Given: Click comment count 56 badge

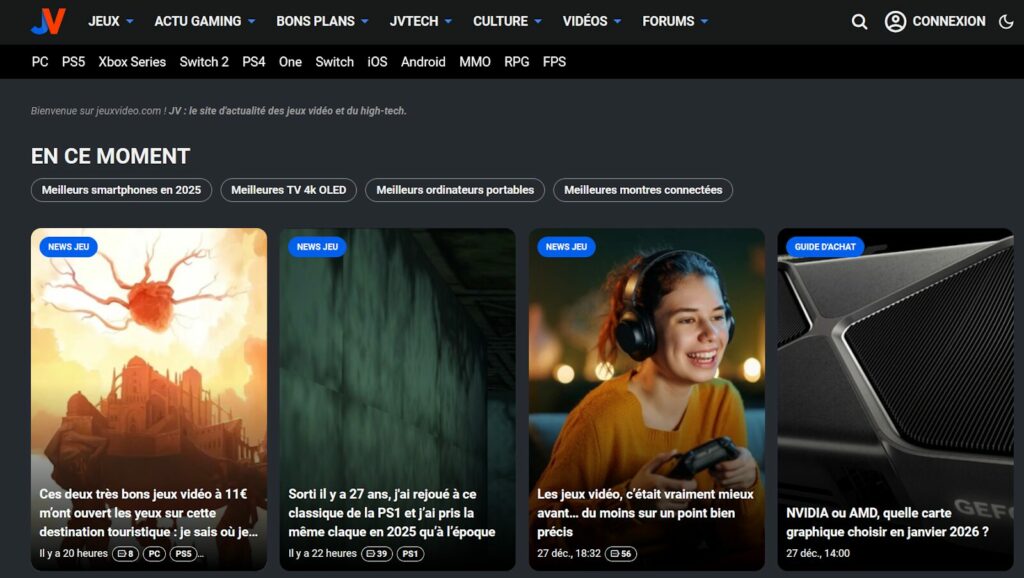Looking at the screenshot, I should pyautogui.click(x=620, y=553).
